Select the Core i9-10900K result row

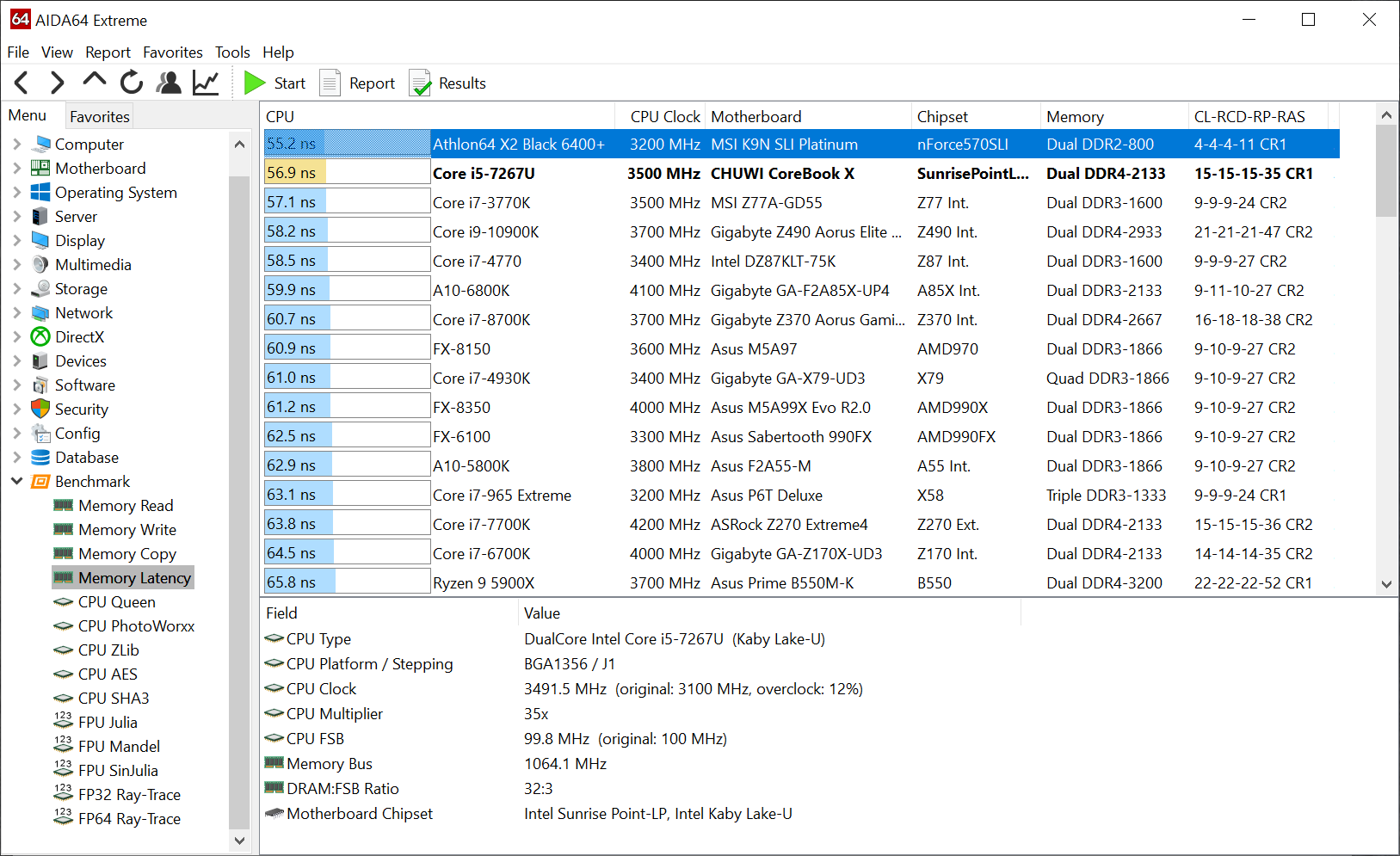click(x=801, y=231)
